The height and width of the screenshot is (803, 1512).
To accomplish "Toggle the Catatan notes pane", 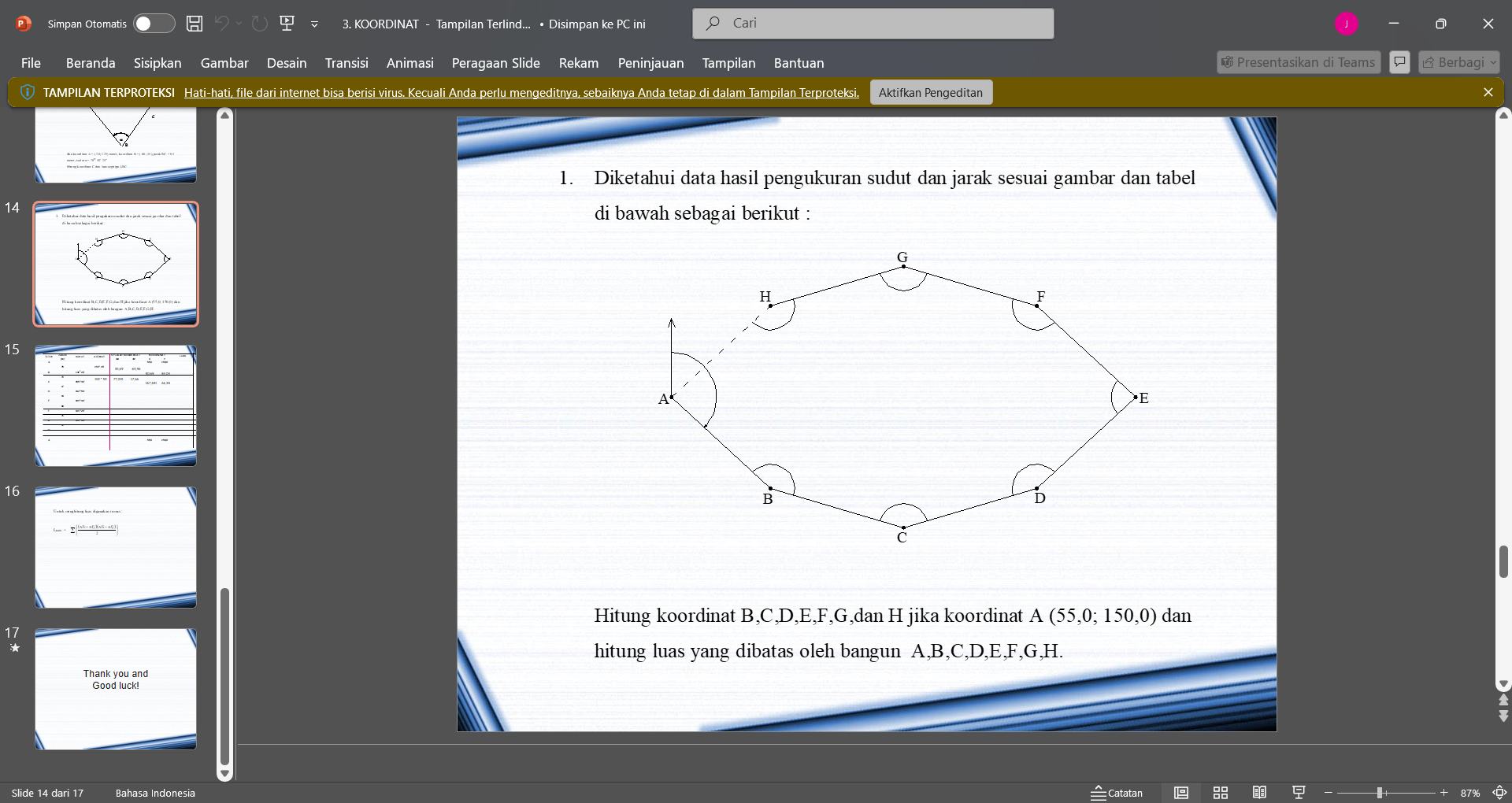I will [1117, 793].
